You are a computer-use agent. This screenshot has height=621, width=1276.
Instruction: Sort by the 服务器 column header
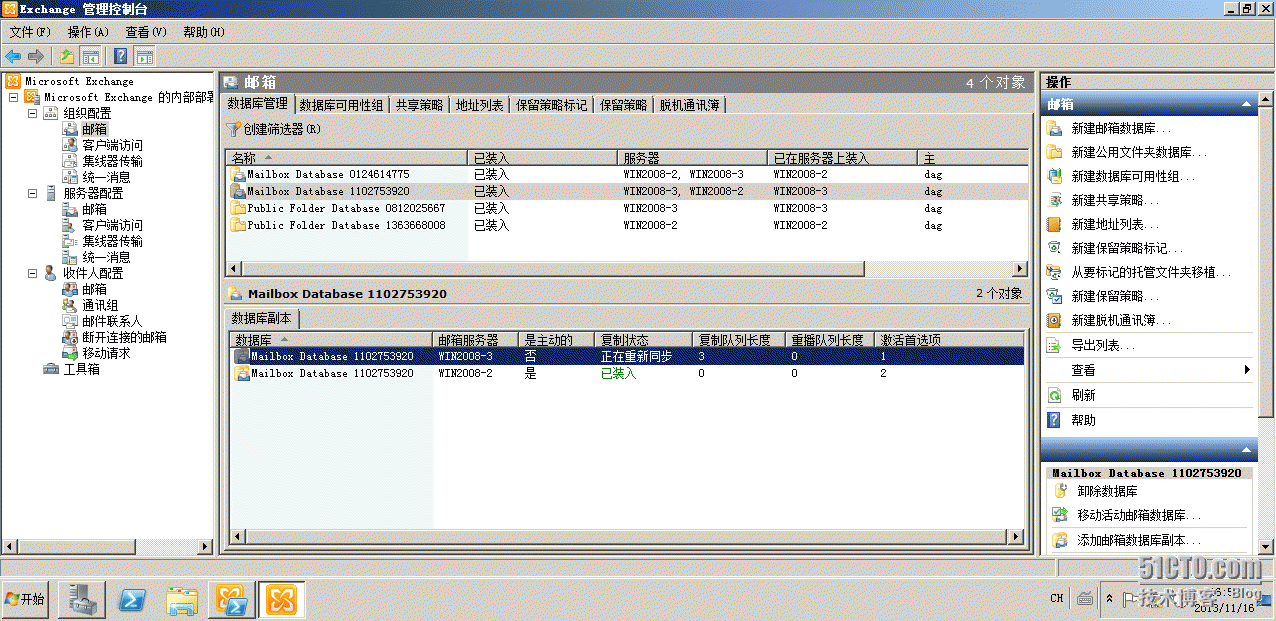pos(692,158)
